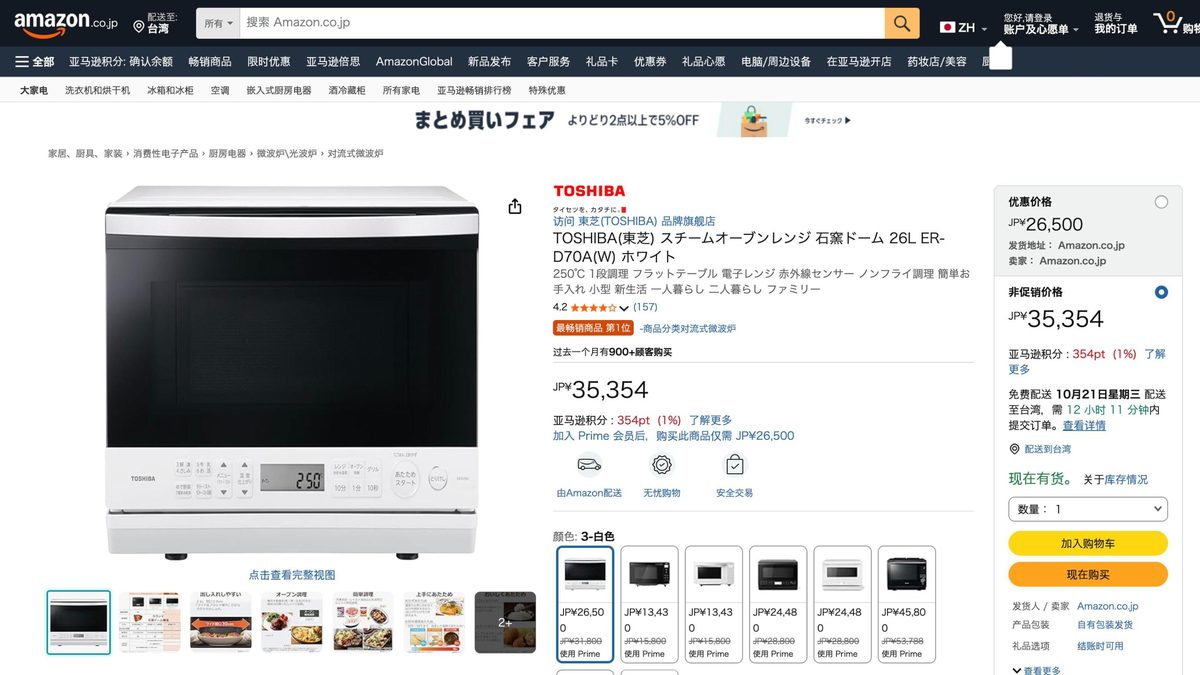Click 库存情况 link in buy box

coord(1126,480)
